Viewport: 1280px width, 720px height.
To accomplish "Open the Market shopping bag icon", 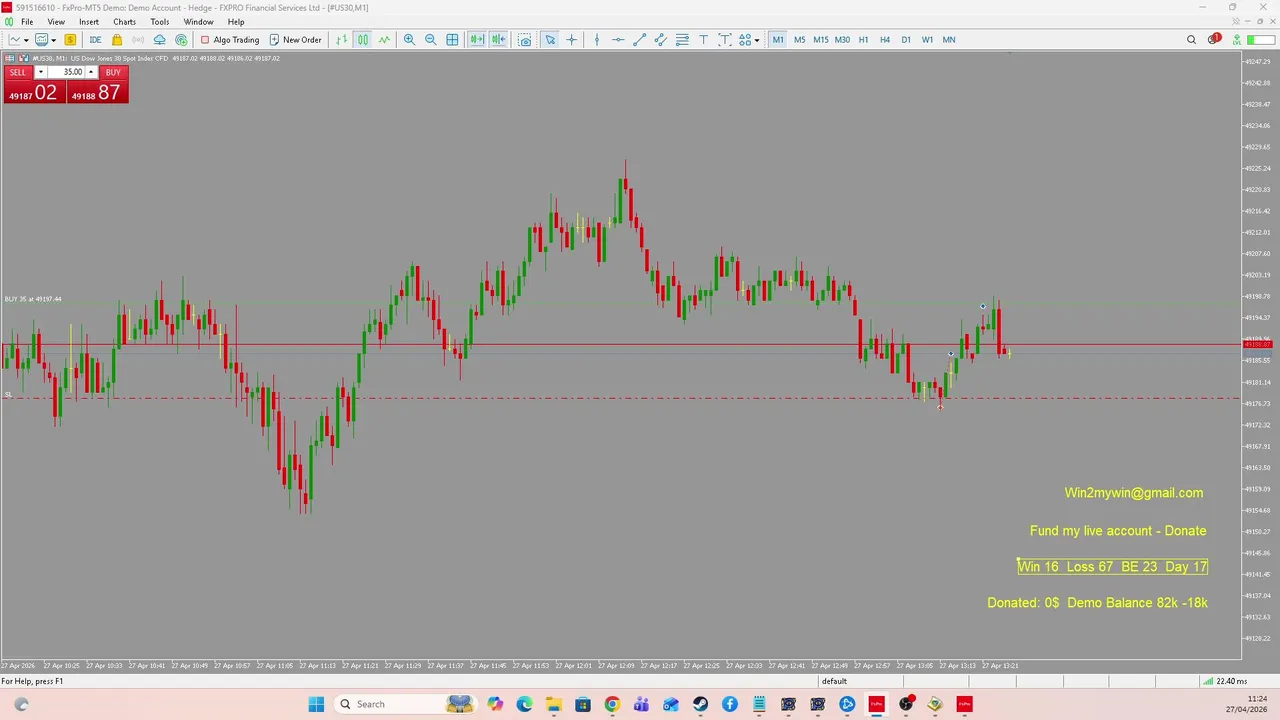I will pyautogui.click(x=117, y=40).
